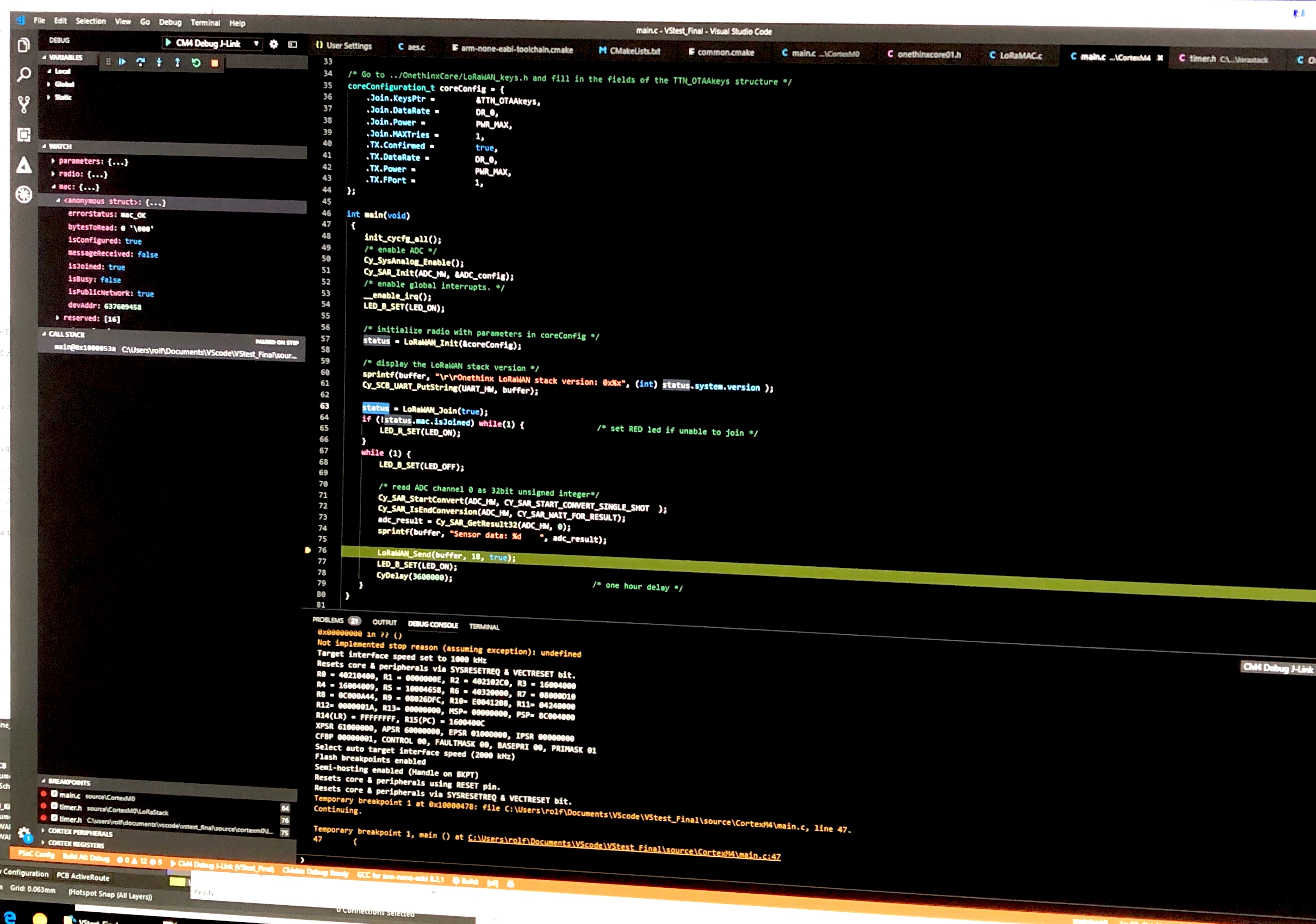
Task: Open the File menu
Action: (39, 21)
